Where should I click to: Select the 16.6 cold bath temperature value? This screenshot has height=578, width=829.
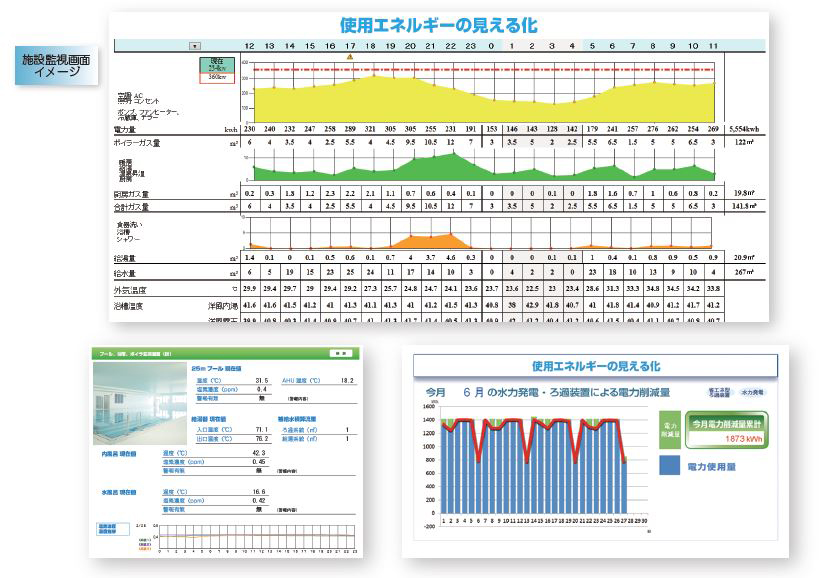coord(259,491)
